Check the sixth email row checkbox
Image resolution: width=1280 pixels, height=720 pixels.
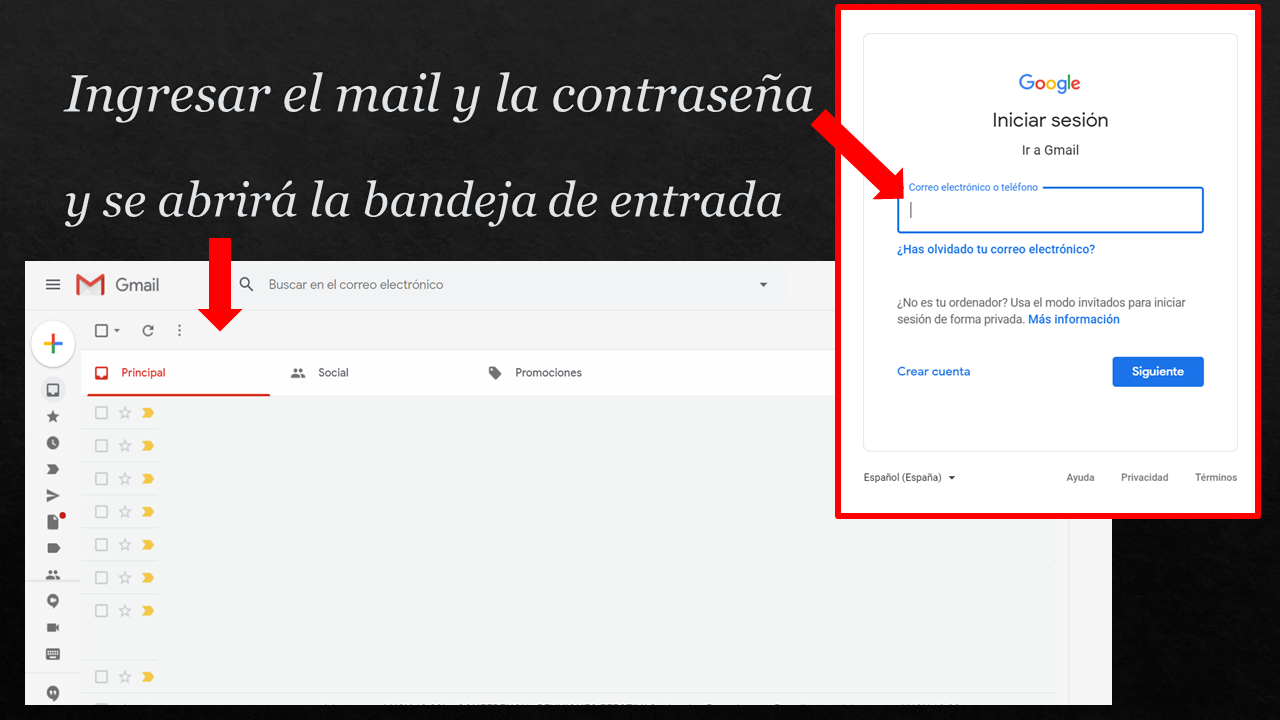(x=101, y=578)
